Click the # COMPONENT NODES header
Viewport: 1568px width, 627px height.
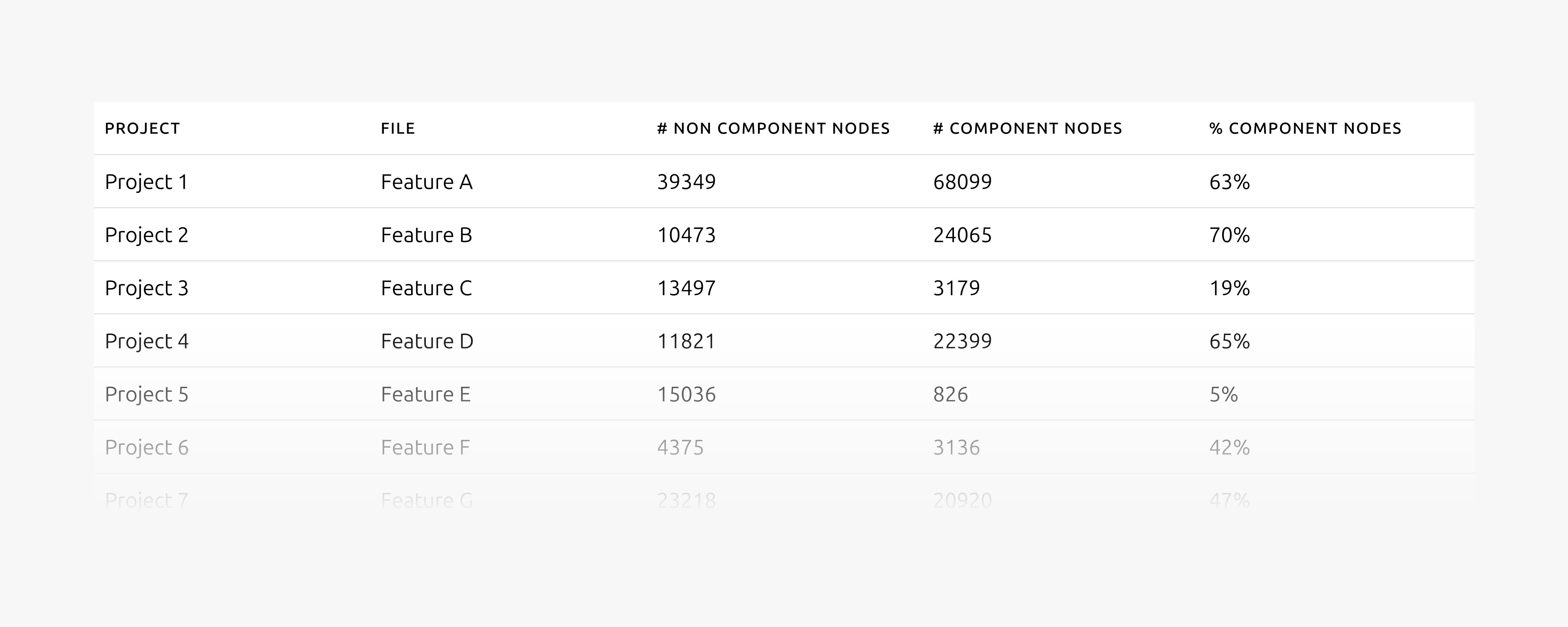coord(1027,129)
